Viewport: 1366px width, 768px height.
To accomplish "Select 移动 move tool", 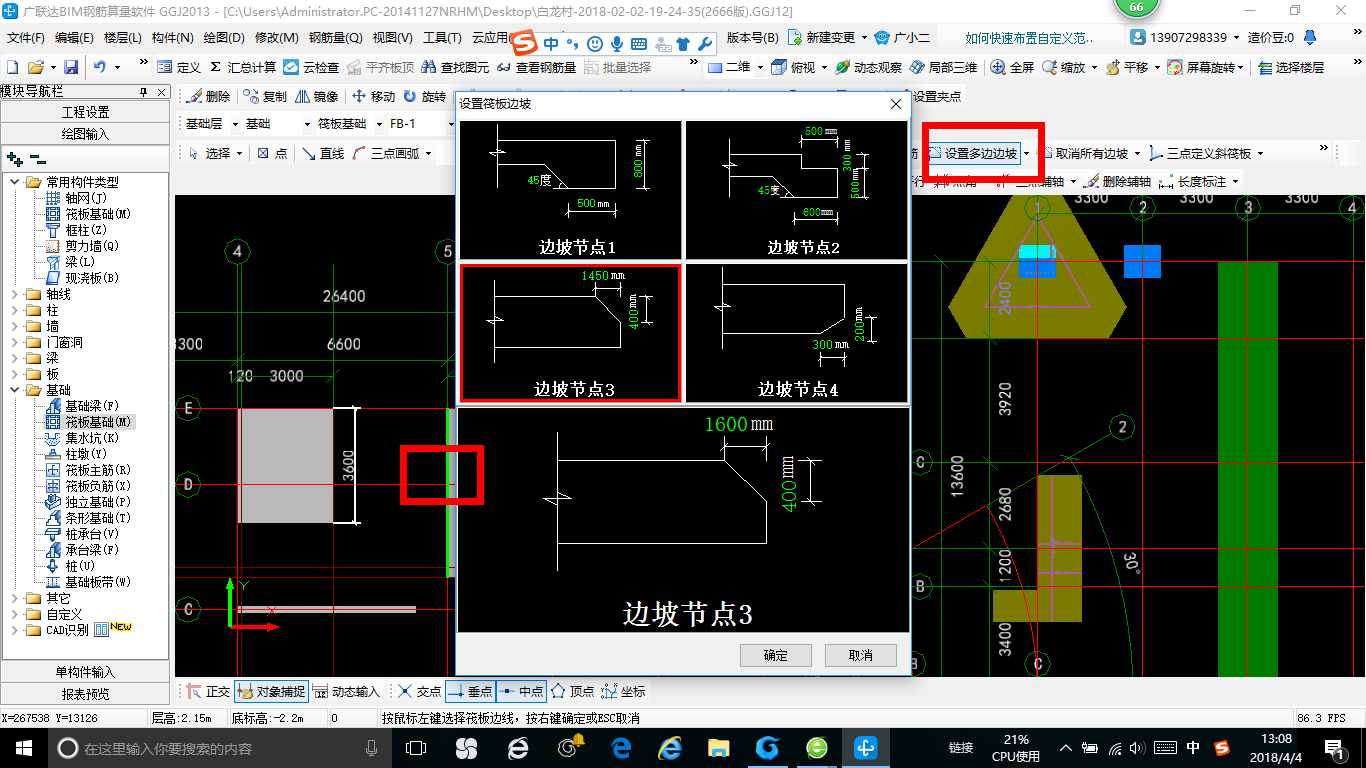I will click(373, 97).
